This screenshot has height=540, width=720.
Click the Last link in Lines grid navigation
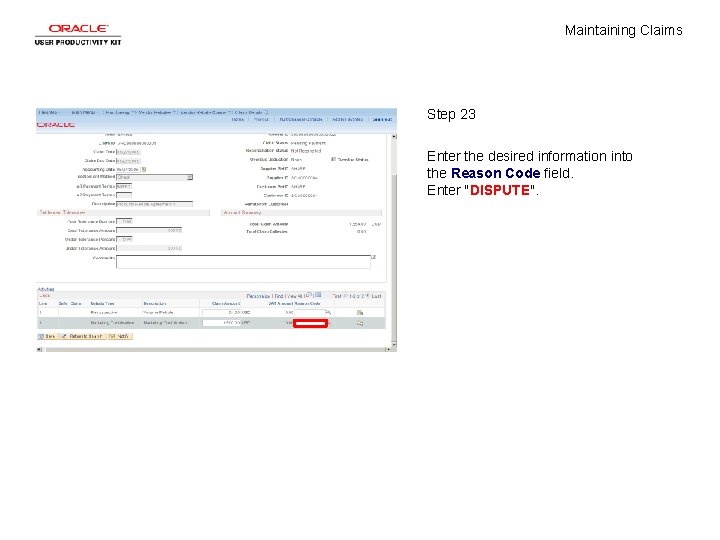[377, 296]
